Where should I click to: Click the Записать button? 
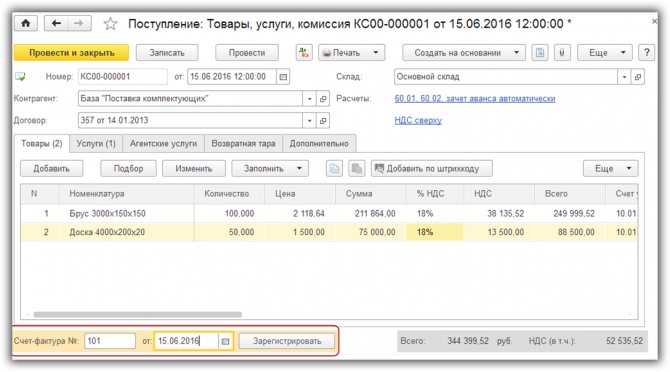pos(167,53)
